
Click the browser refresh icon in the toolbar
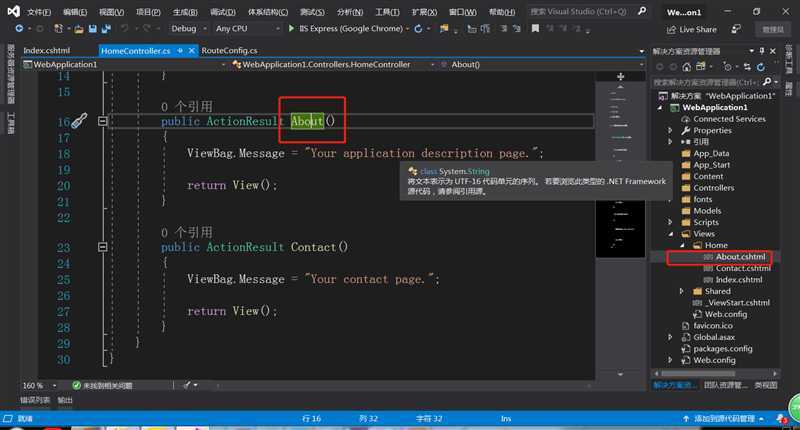[x=418, y=29]
